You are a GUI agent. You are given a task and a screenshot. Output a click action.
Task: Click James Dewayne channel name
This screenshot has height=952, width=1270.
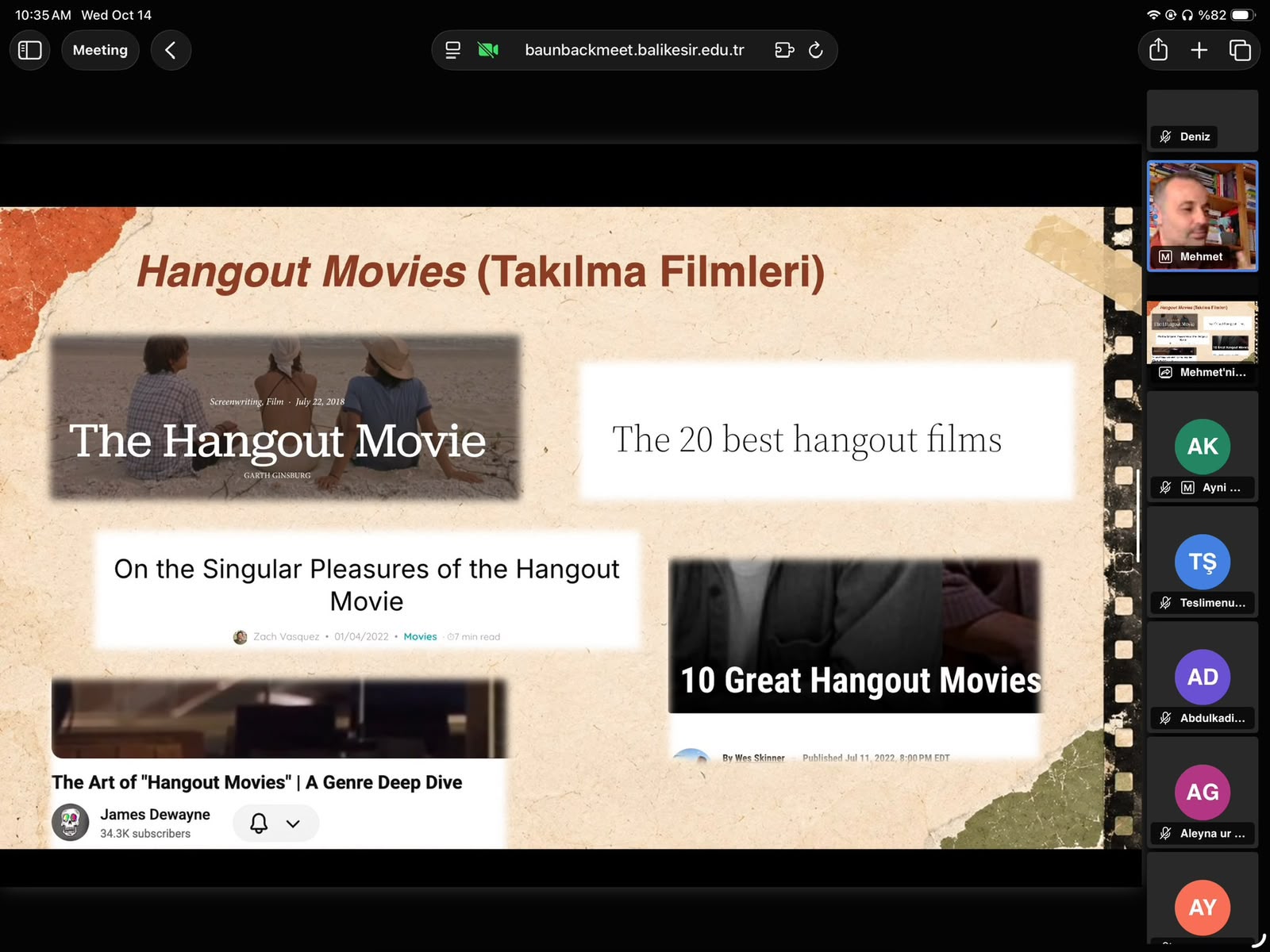pyautogui.click(x=155, y=815)
